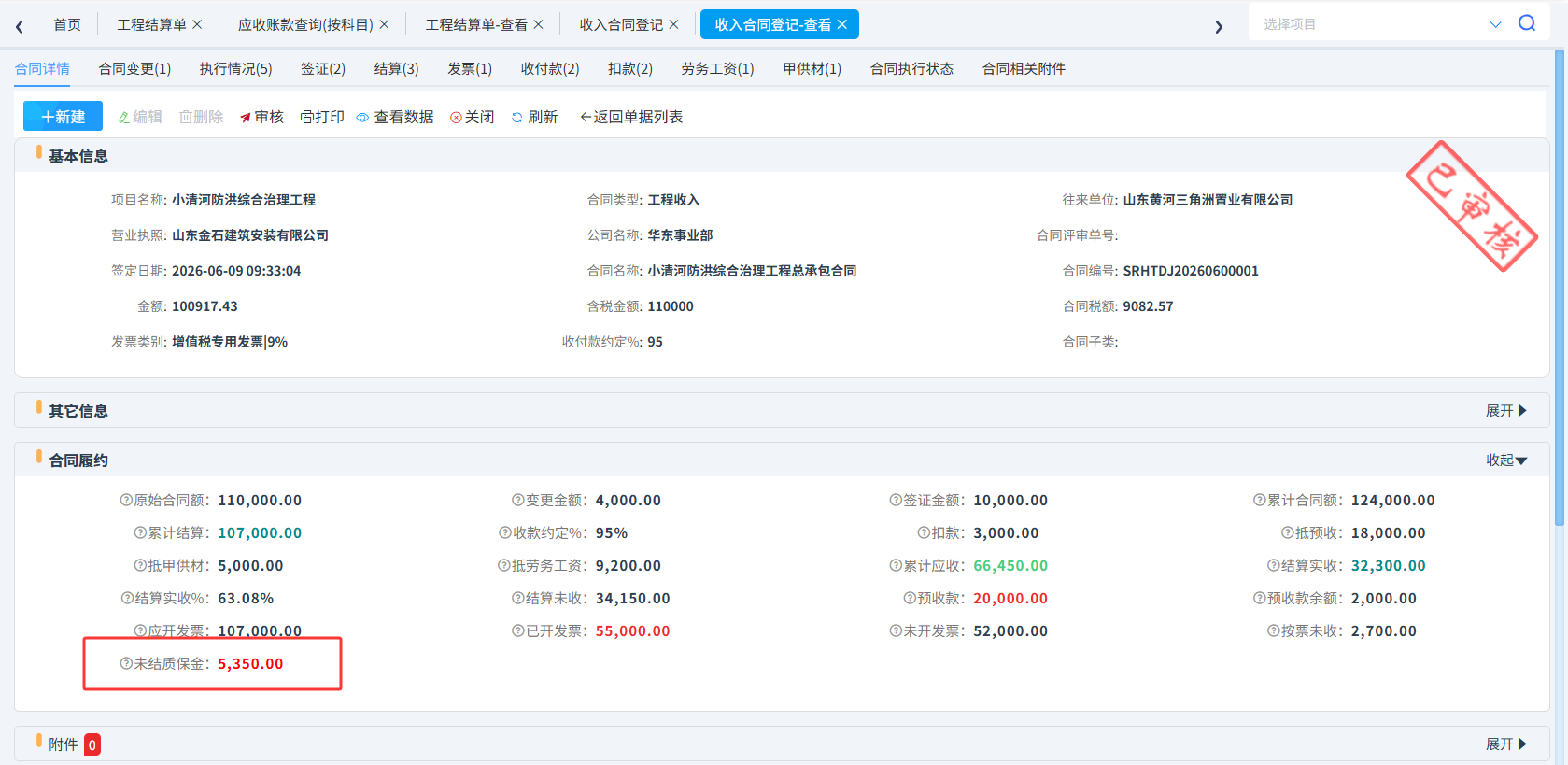Close the 应收账款查询(按科目) tab
The height and width of the screenshot is (765, 1568).
point(384,25)
